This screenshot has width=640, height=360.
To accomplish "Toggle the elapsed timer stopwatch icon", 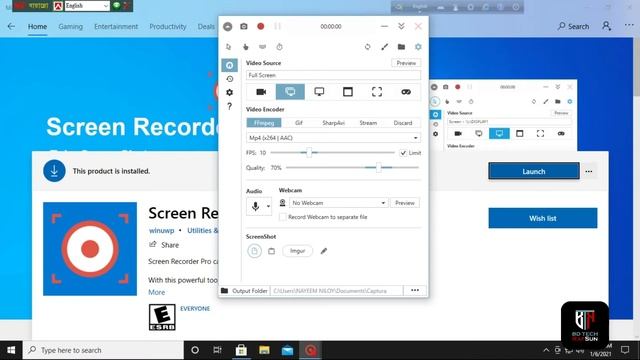I will [x=280, y=47].
